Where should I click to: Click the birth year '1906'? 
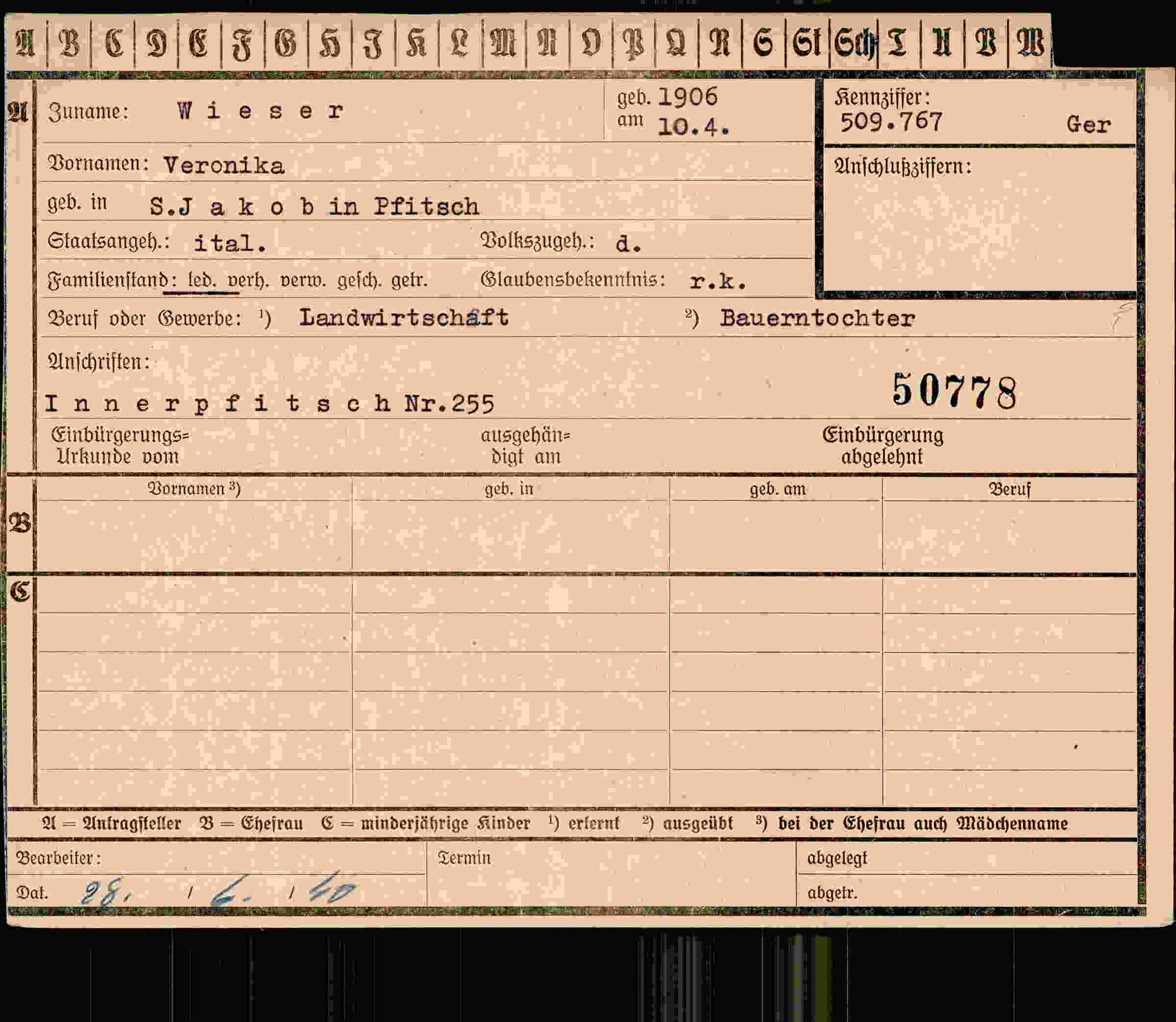687,97
